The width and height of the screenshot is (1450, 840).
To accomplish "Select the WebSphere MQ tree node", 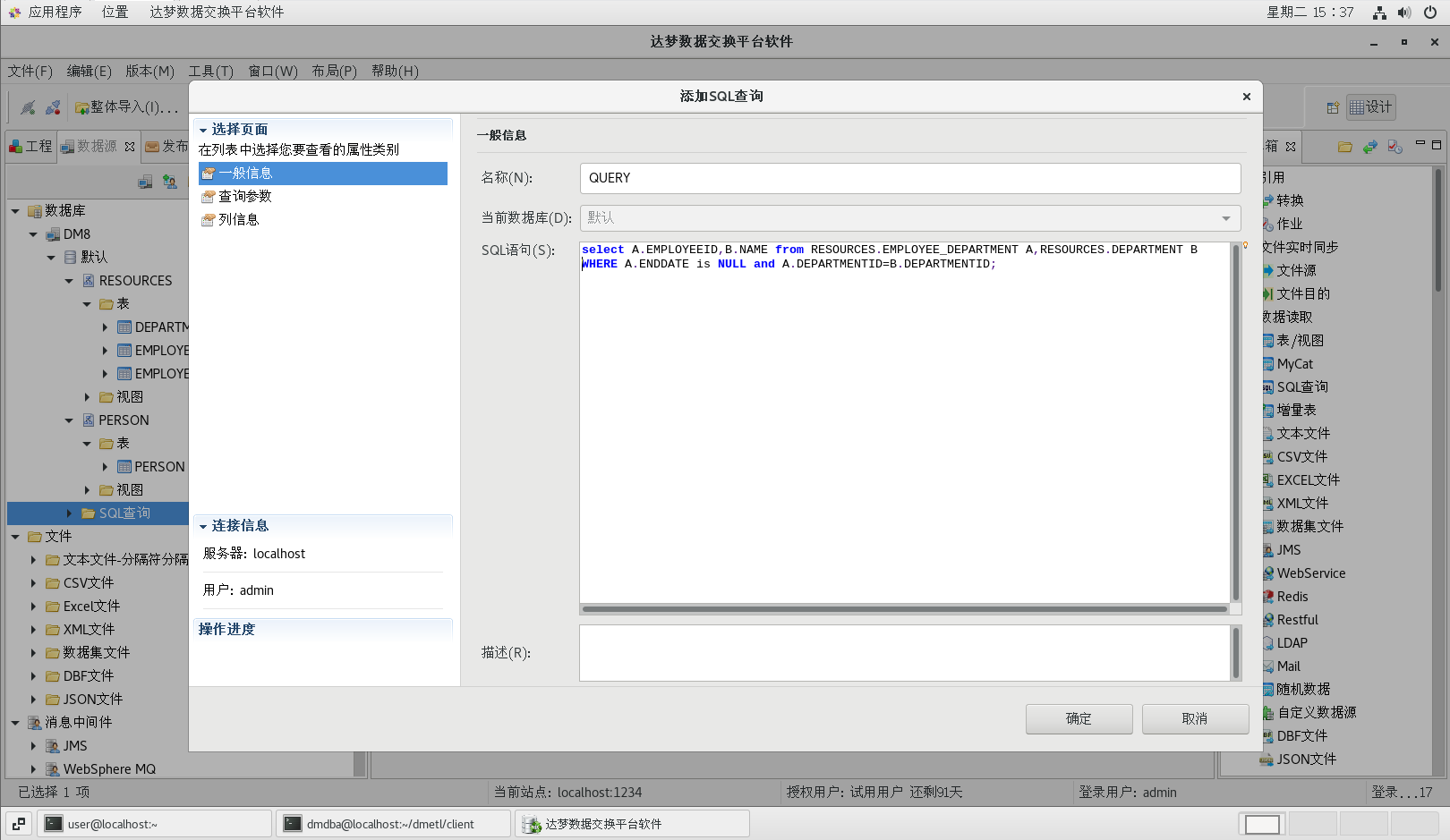I will [x=109, y=769].
